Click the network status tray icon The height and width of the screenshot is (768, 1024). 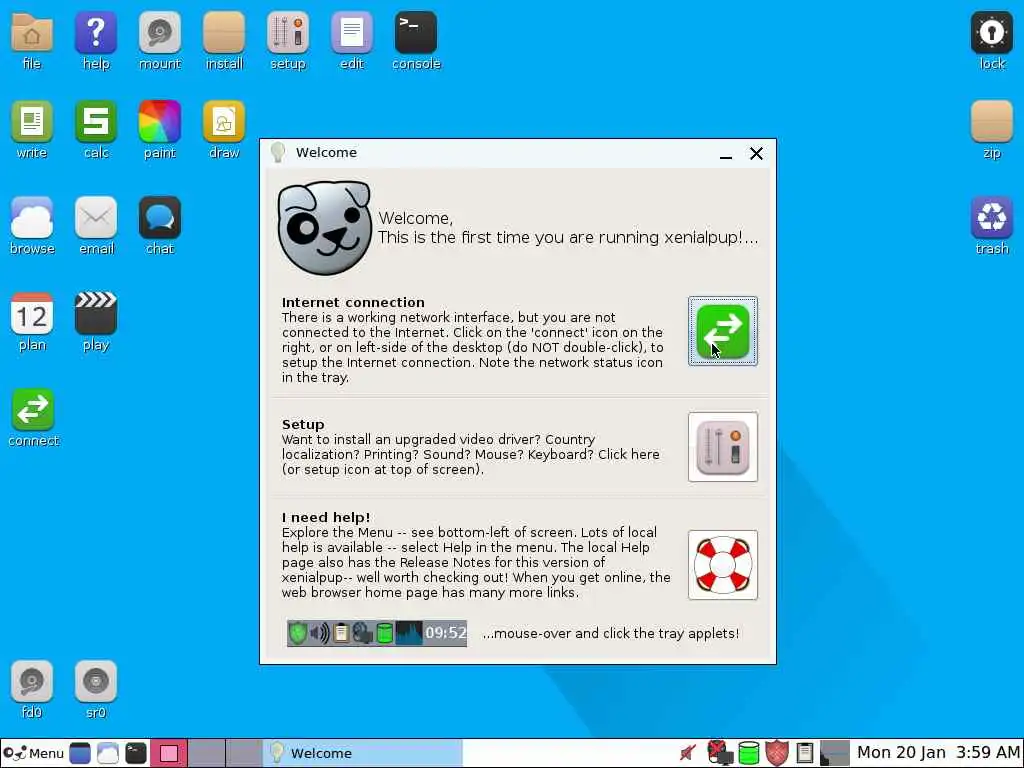[x=719, y=753]
